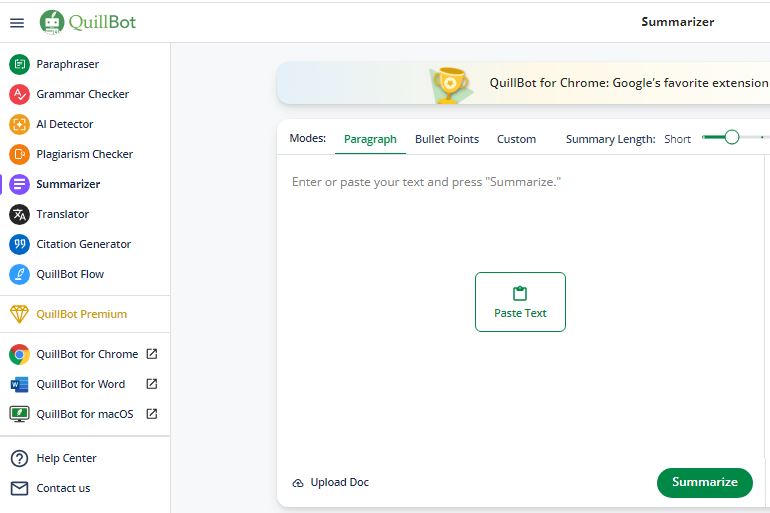Image resolution: width=770 pixels, height=513 pixels.
Task: Click the Premium diamond icon
Action: tap(20, 314)
